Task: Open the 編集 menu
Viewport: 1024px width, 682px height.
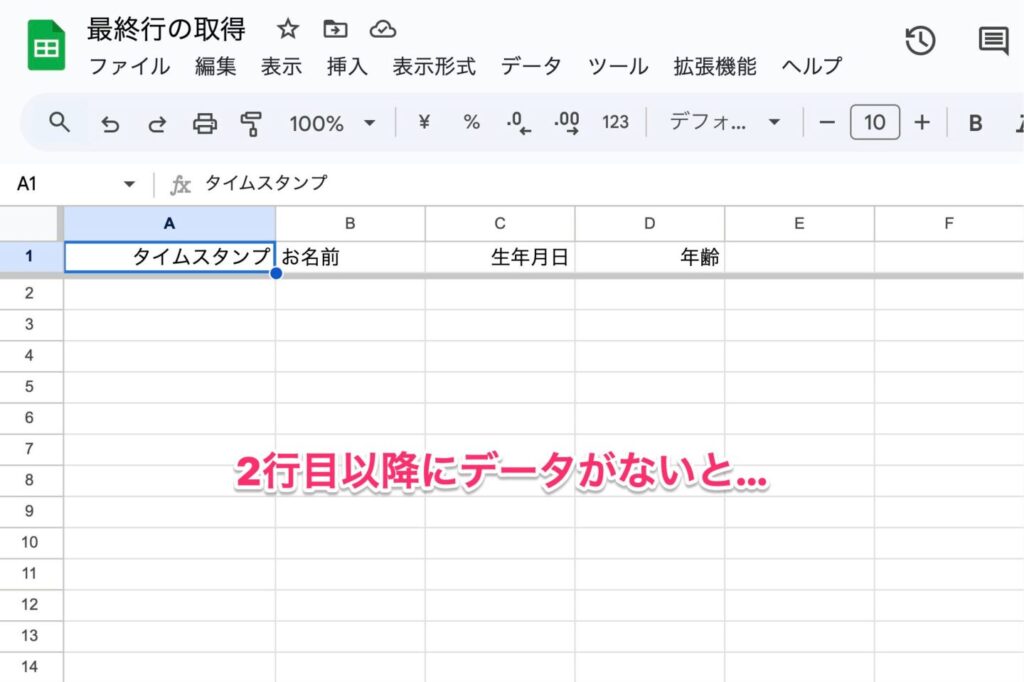Action: tap(215, 66)
